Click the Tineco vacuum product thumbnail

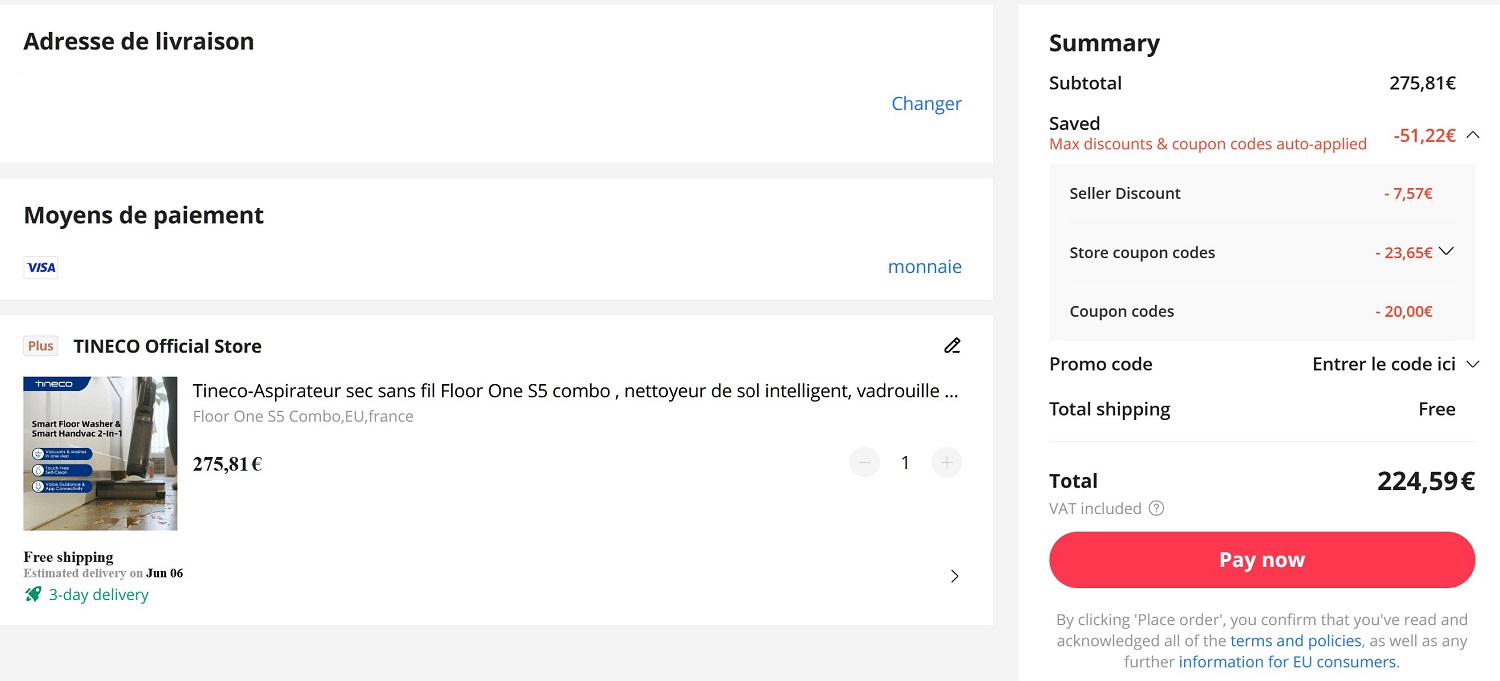(100, 453)
